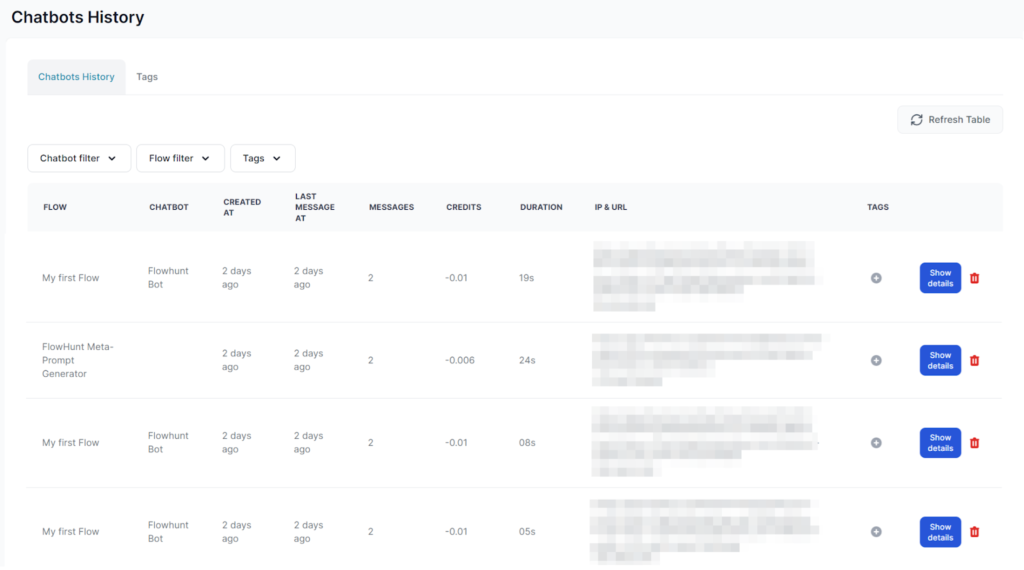This screenshot has width=1024, height=570.
Task: Delete the first My first Flow row
Action: (x=975, y=278)
